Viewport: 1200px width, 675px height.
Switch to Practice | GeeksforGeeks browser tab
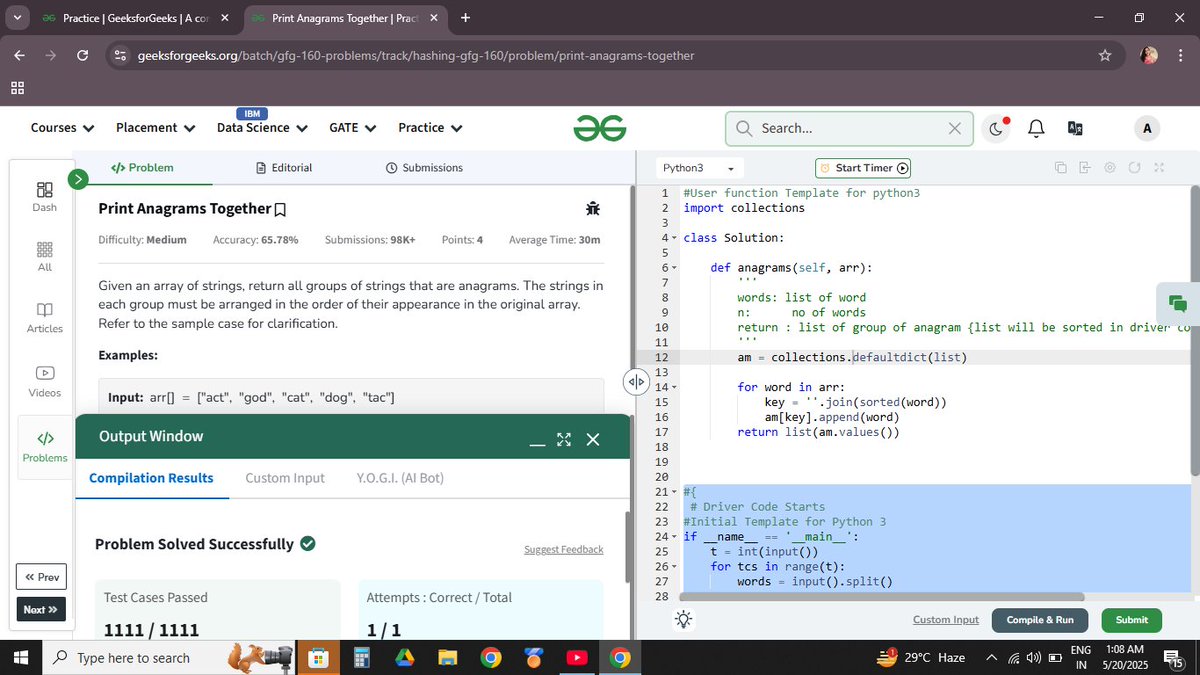point(136,18)
